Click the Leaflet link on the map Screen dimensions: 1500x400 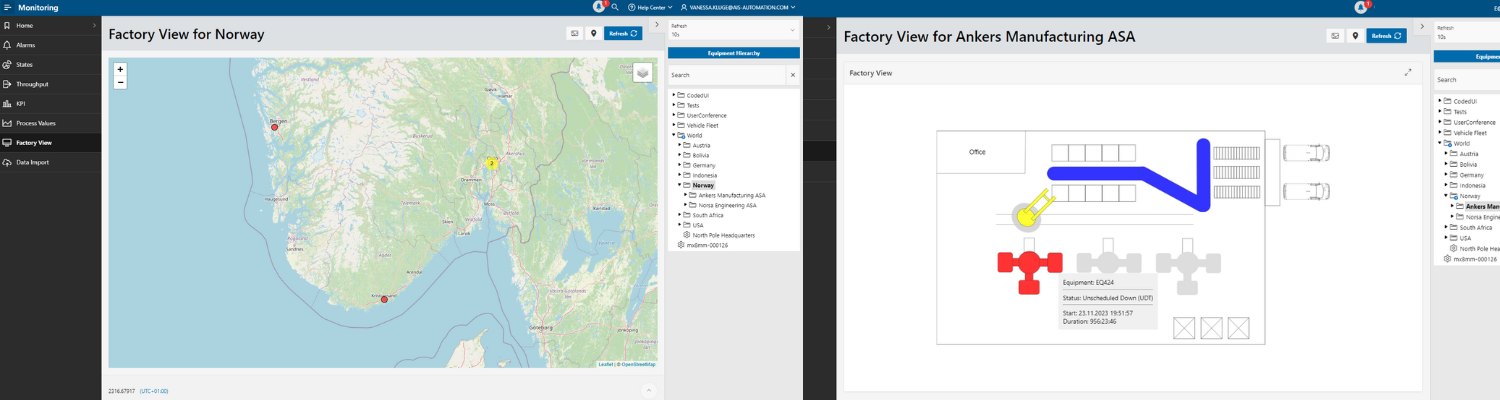coord(605,364)
